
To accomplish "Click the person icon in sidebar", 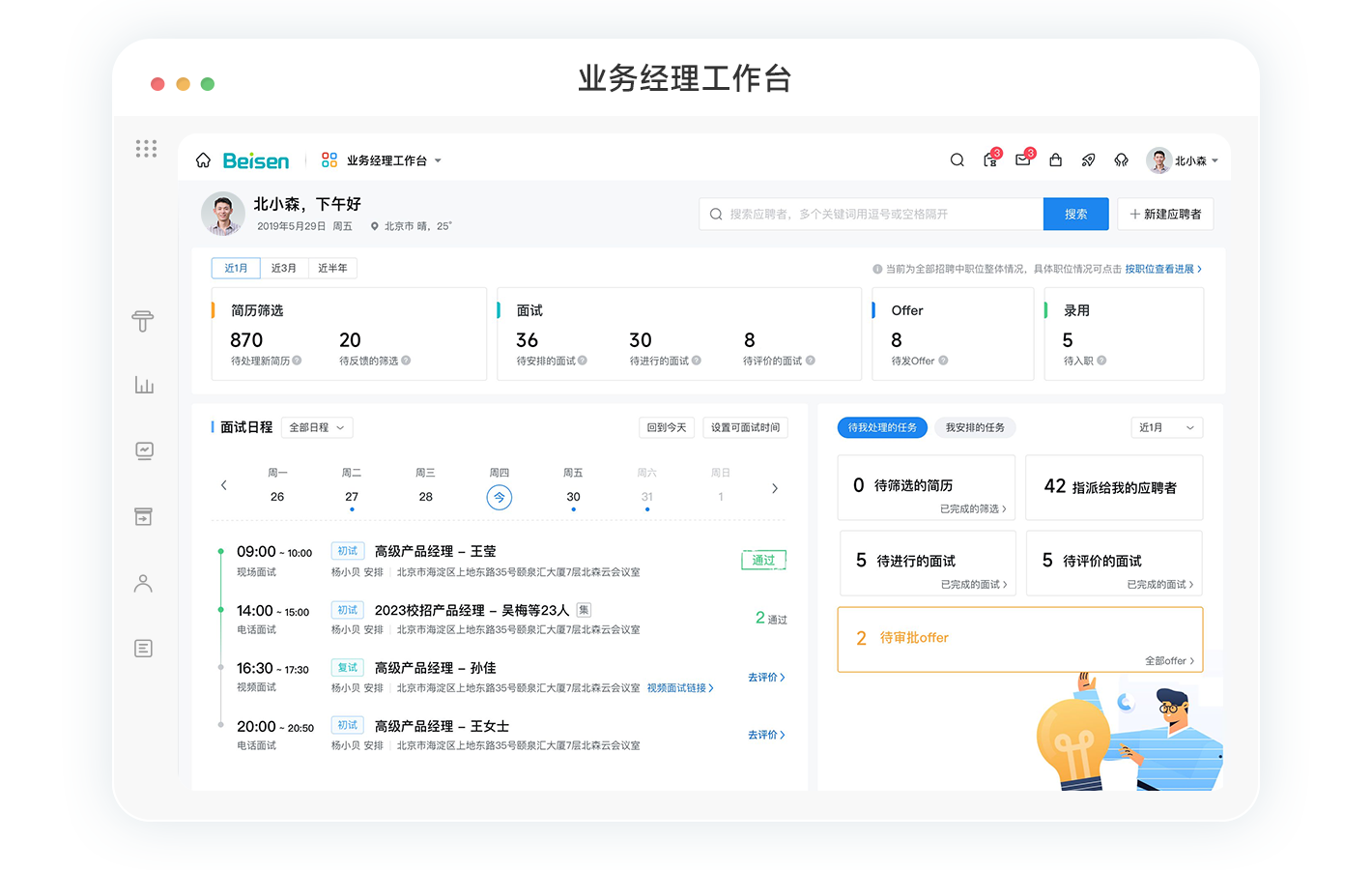I will pyautogui.click(x=143, y=583).
